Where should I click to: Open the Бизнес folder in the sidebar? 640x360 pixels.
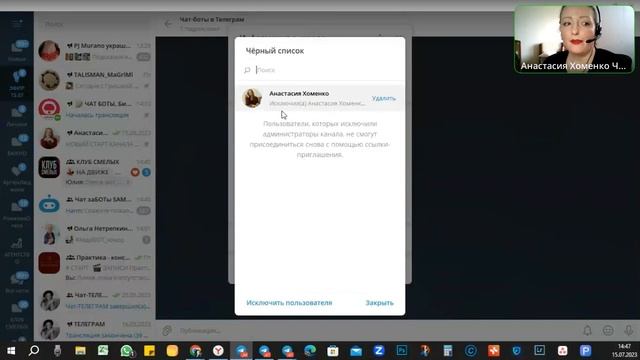17,145
